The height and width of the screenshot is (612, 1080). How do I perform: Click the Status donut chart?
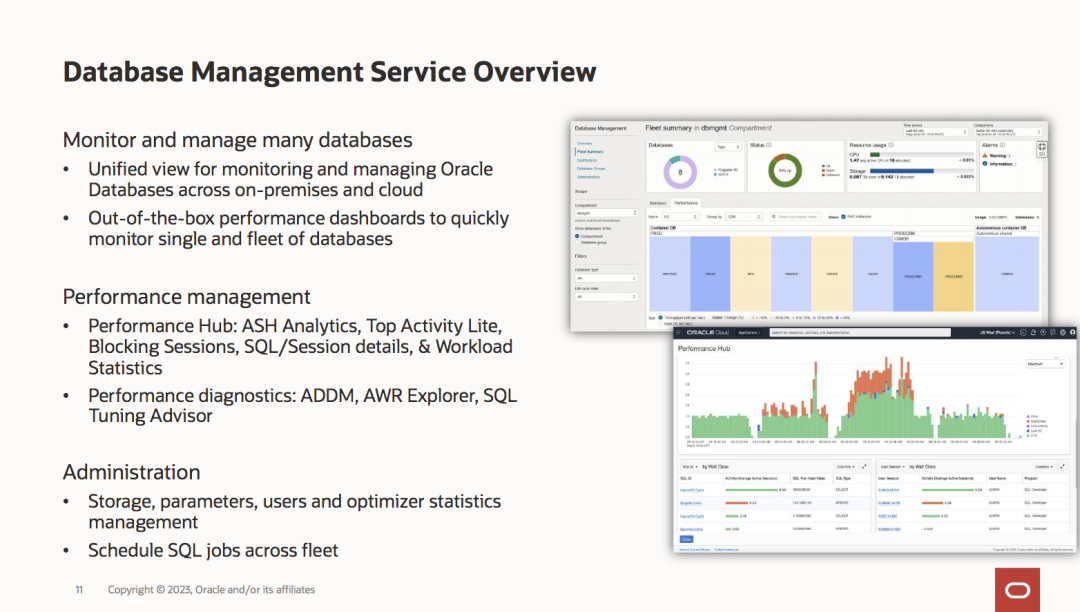(785, 171)
